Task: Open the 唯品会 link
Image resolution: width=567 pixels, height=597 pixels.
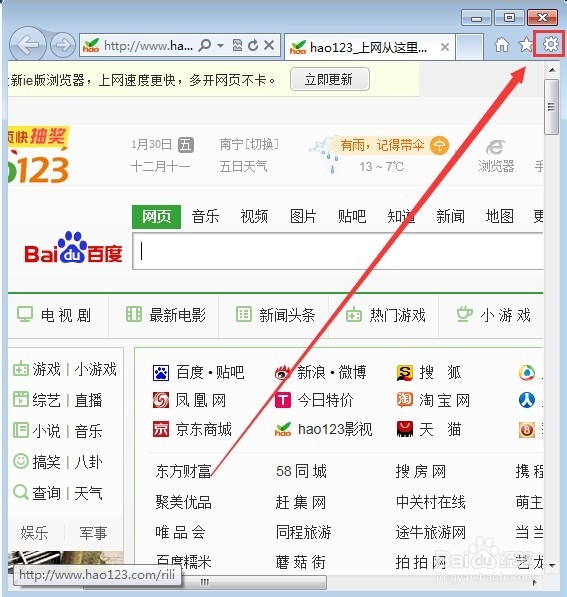Action: click(x=180, y=532)
